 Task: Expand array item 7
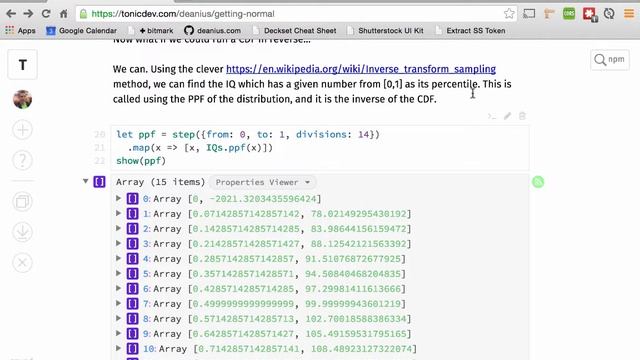click(x=118, y=303)
